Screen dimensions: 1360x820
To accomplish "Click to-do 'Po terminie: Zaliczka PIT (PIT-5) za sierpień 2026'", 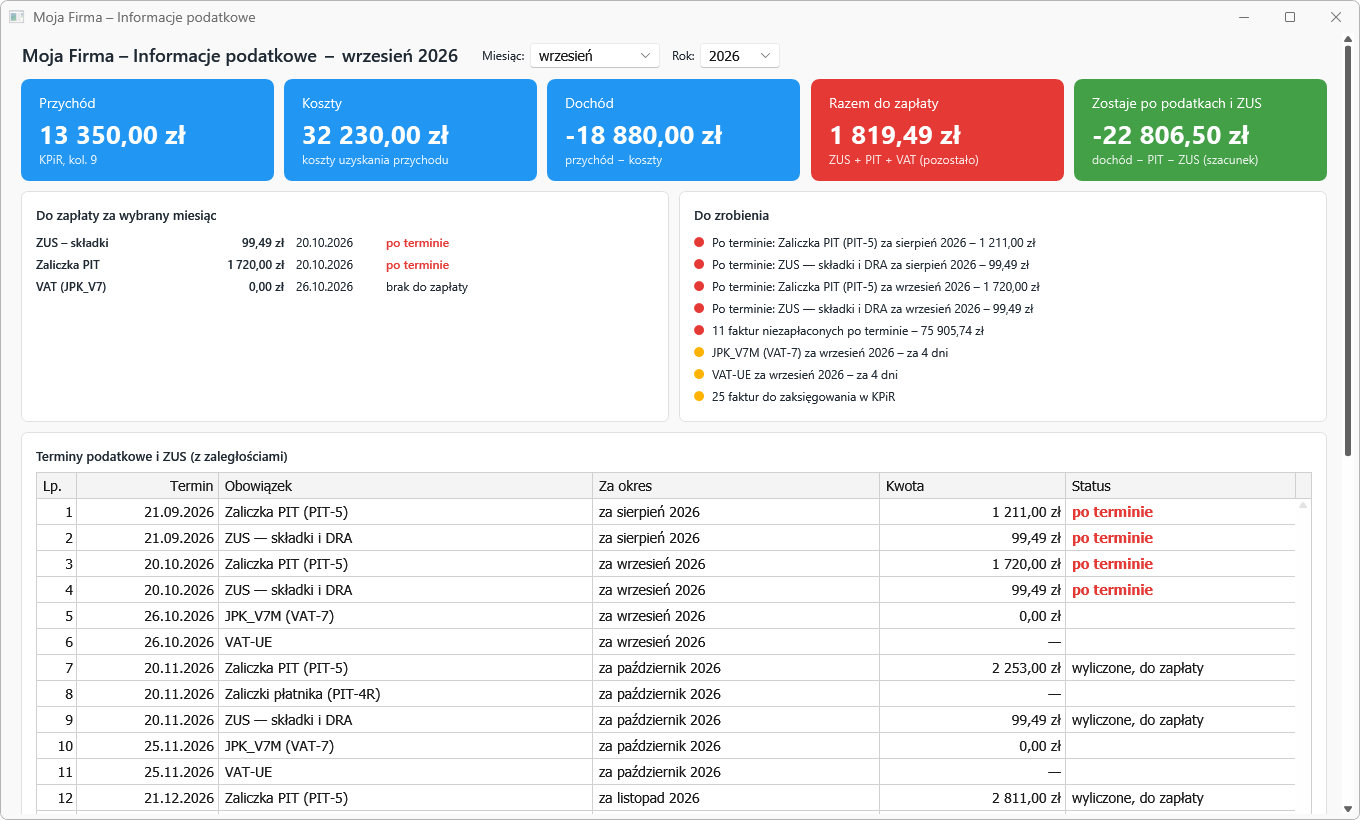I will (873, 243).
